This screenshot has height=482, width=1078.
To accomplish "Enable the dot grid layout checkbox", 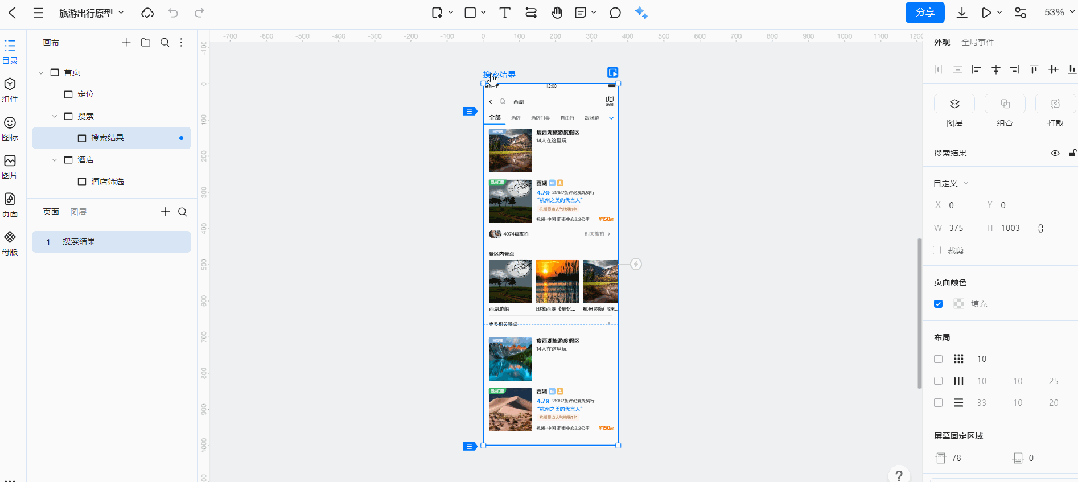I will tap(938, 359).
